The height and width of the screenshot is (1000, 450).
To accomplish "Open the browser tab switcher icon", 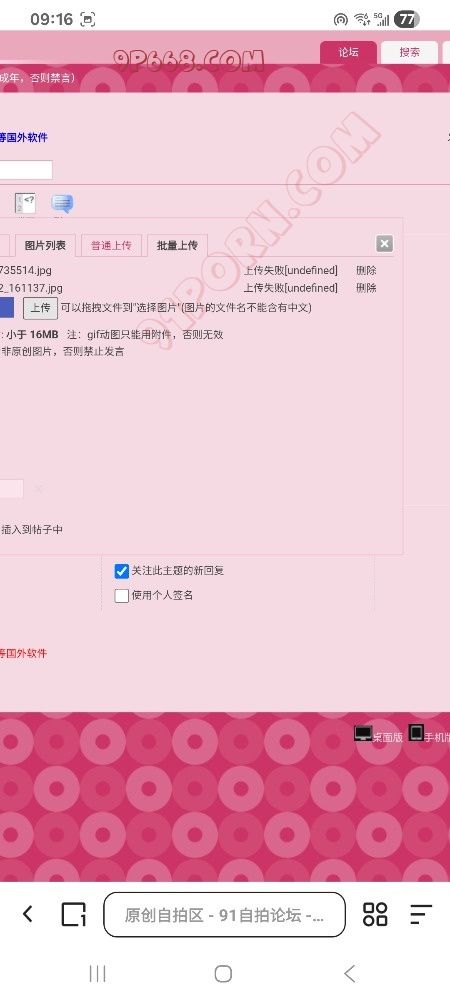I will click(73, 915).
